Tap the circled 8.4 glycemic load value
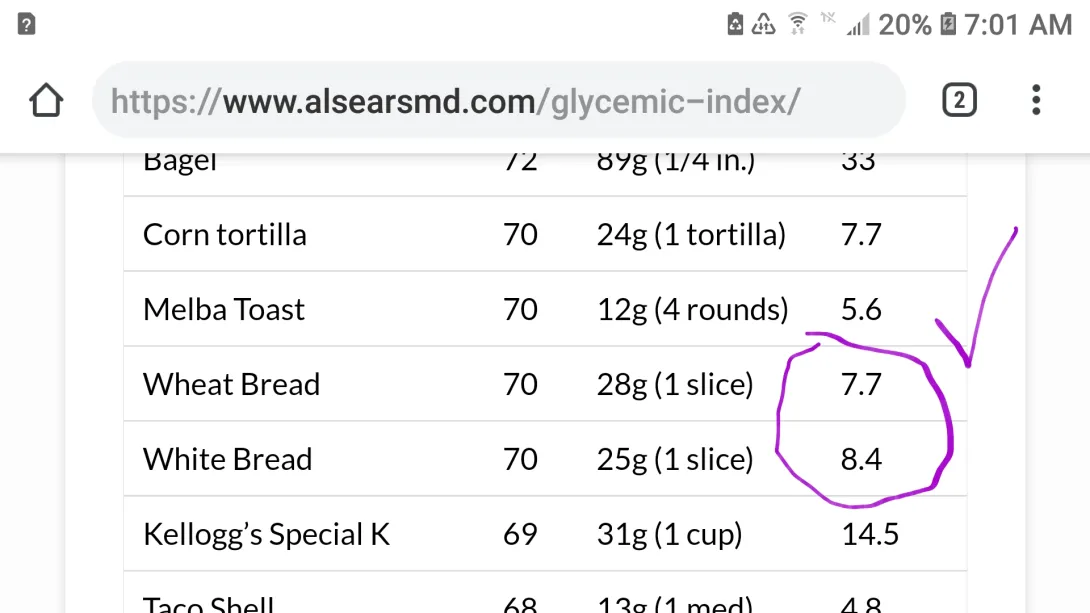Image resolution: width=1090 pixels, height=613 pixels. 862,459
